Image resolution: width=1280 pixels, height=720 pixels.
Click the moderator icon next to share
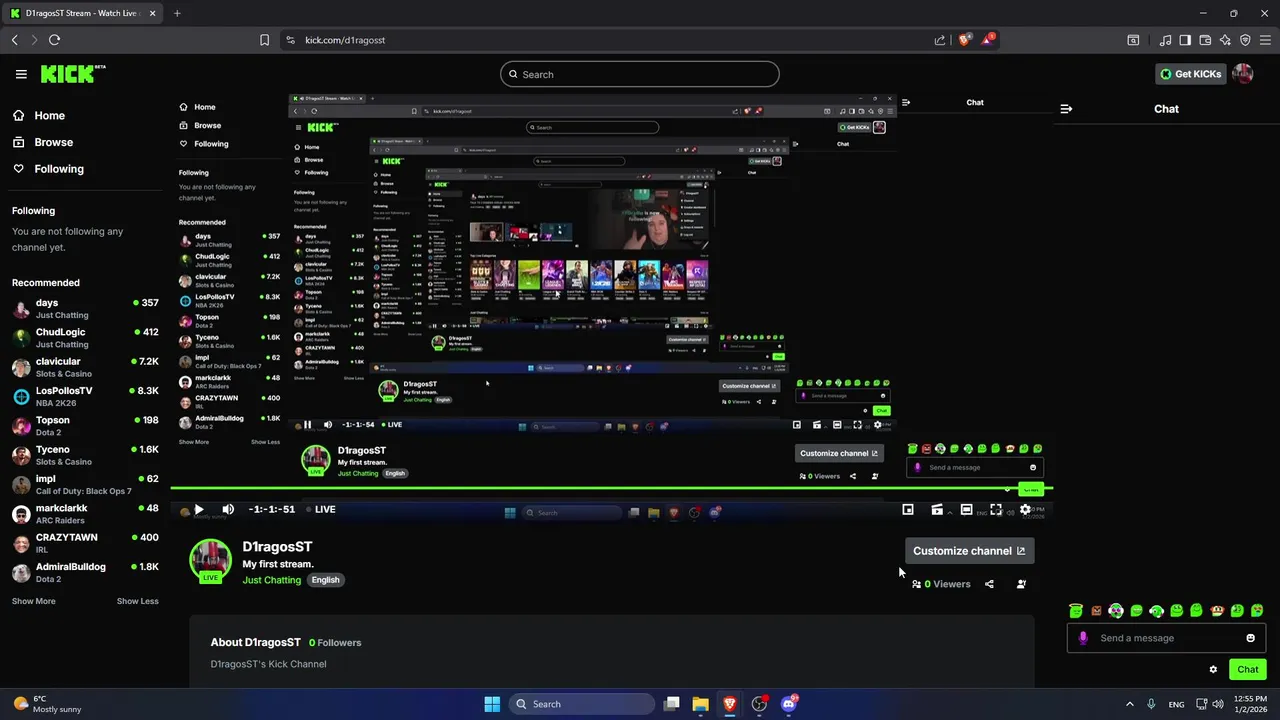1021,584
